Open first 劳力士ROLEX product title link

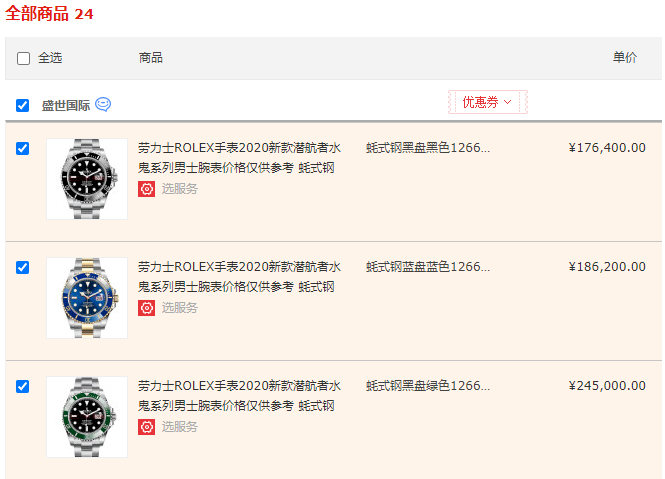(x=239, y=158)
